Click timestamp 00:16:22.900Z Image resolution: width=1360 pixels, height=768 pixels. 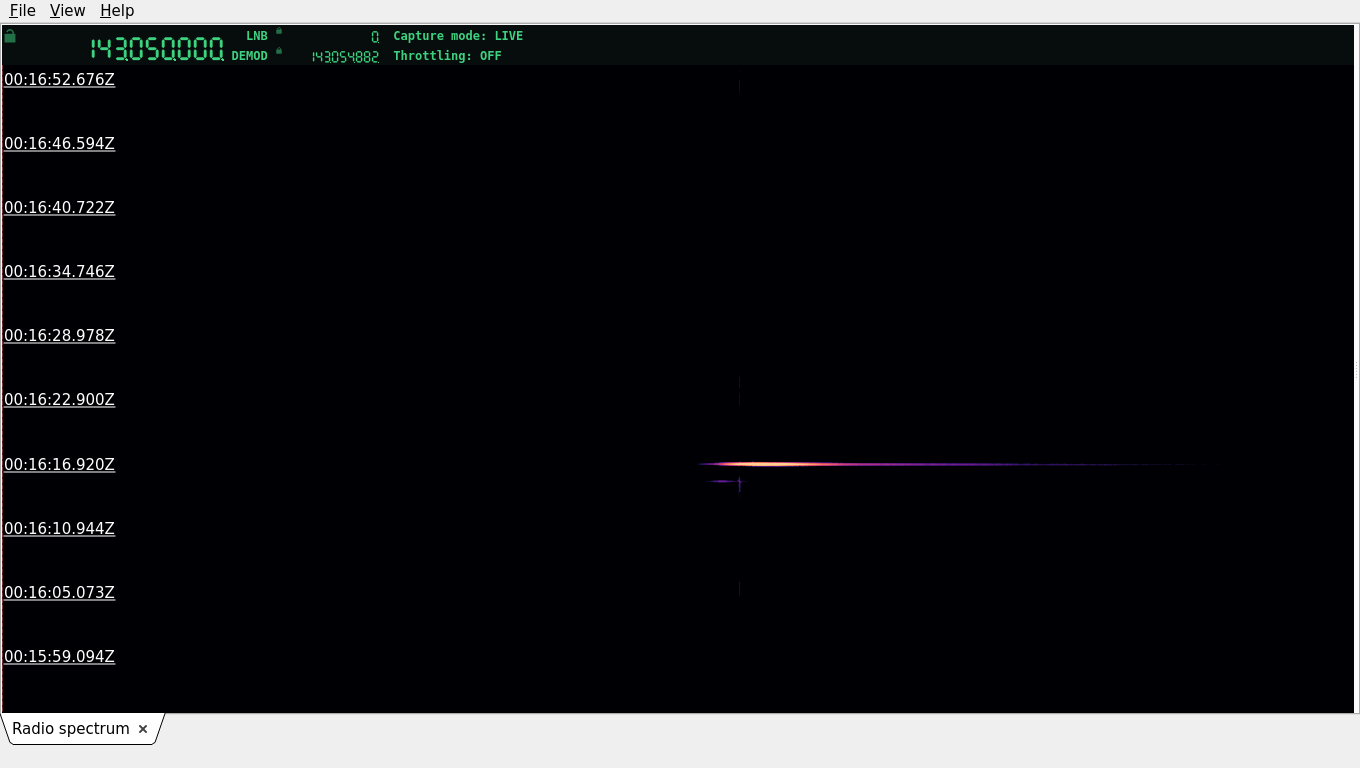point(59,400)
